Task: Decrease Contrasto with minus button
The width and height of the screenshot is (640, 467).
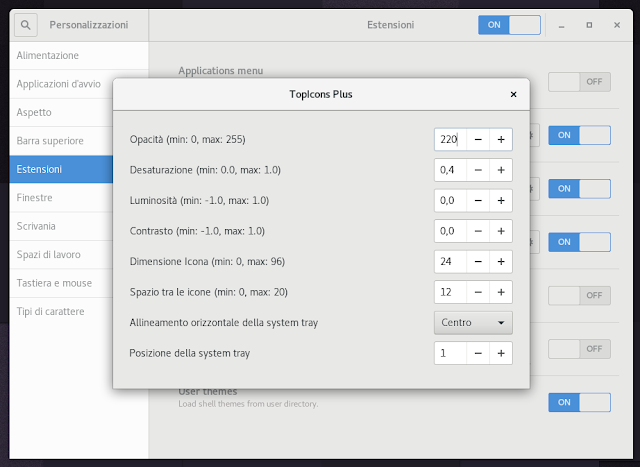Action: pos(478,231)
